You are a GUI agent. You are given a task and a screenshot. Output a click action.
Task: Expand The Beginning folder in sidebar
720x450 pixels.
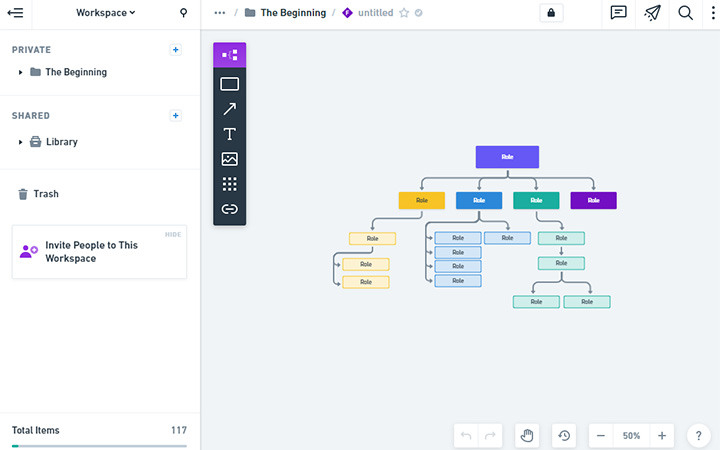pyautogui.click(x=21, y=72)
